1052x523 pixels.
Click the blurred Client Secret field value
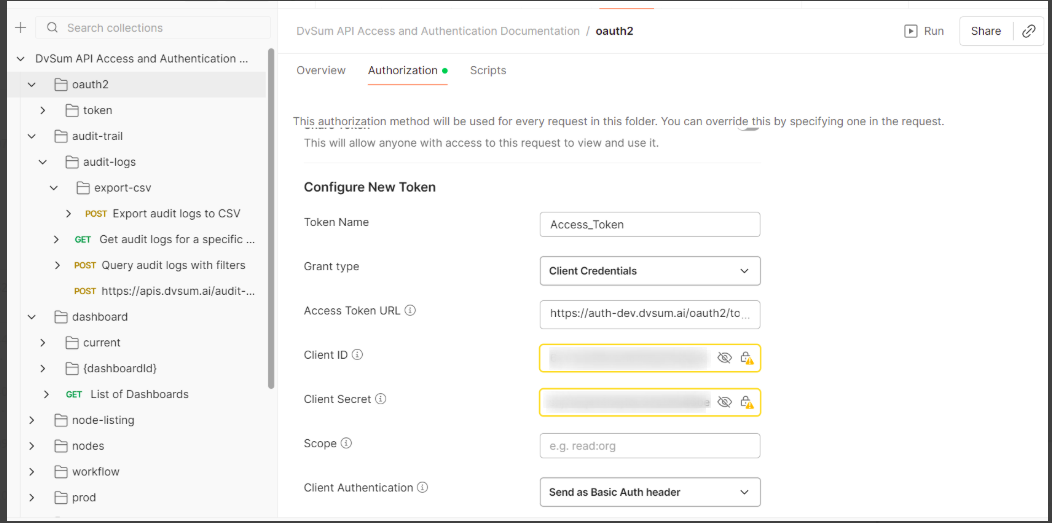coord(627,402)
